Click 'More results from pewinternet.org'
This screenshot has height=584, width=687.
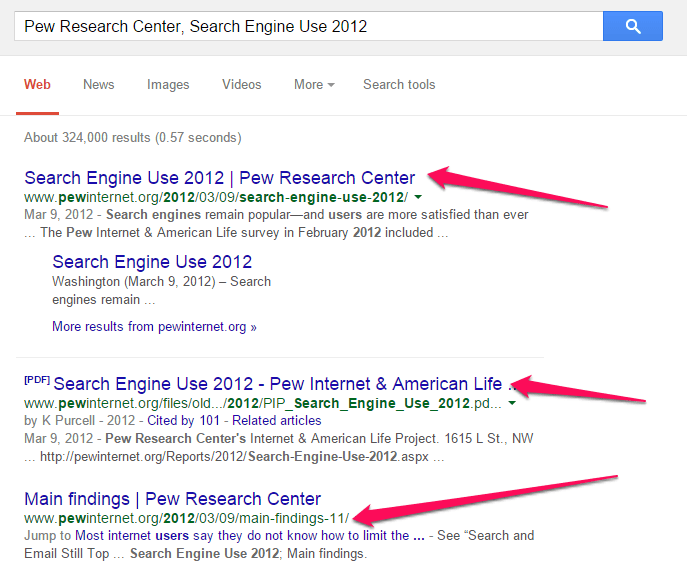click(154, 327)
